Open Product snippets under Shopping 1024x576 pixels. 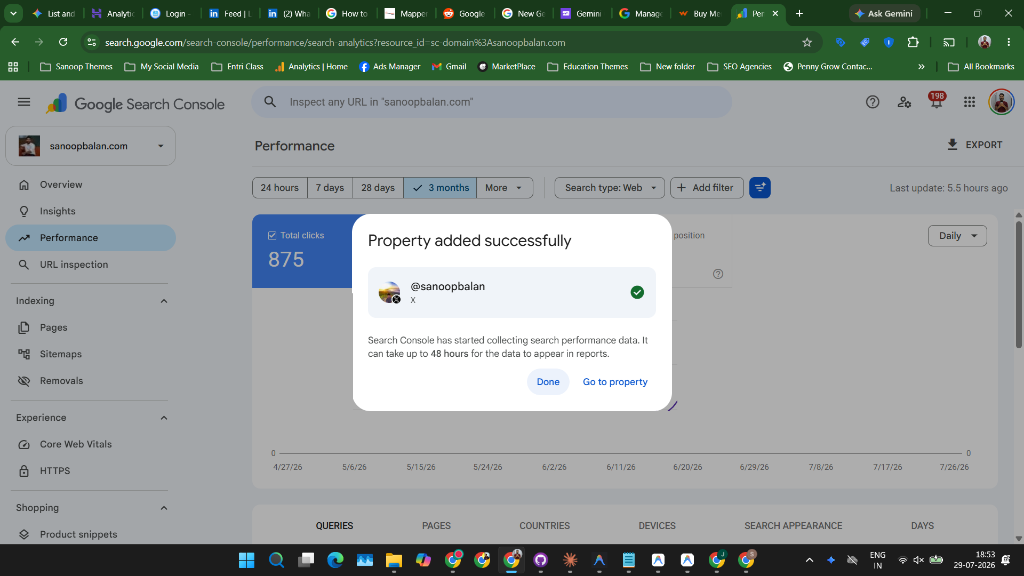(90, 534)
